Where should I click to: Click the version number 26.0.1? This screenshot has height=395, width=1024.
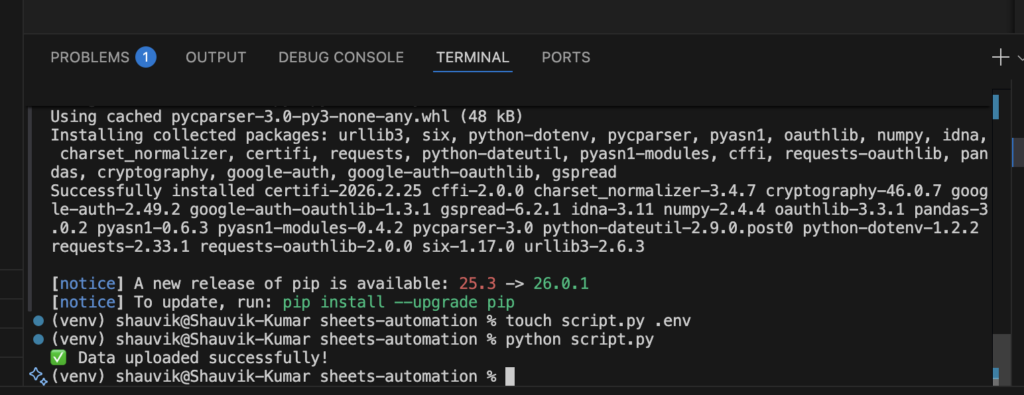[561, 284]
